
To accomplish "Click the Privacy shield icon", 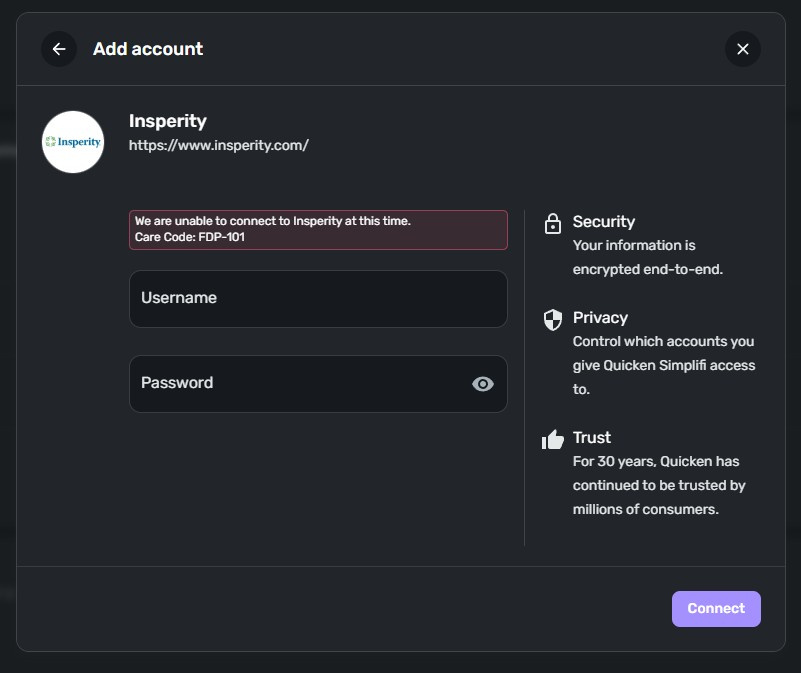I will click(x=552, y=319).
